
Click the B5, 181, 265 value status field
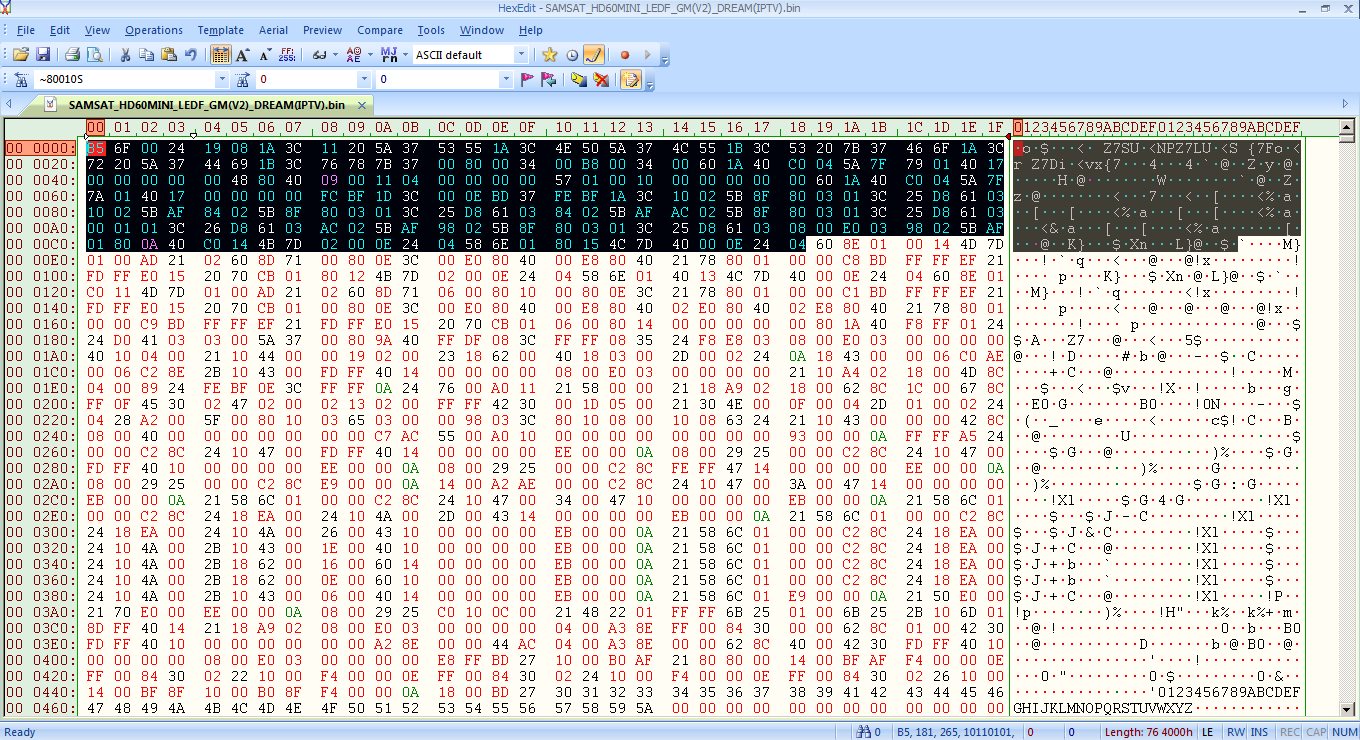pos(955,732)
